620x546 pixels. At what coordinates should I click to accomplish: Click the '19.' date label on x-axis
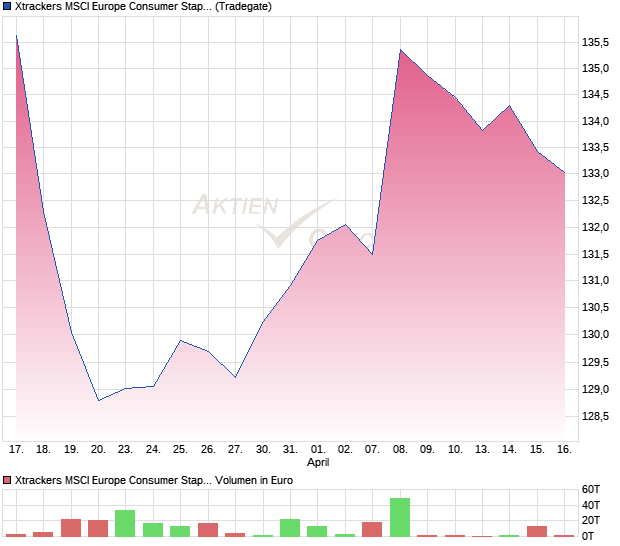click(71, 450)
